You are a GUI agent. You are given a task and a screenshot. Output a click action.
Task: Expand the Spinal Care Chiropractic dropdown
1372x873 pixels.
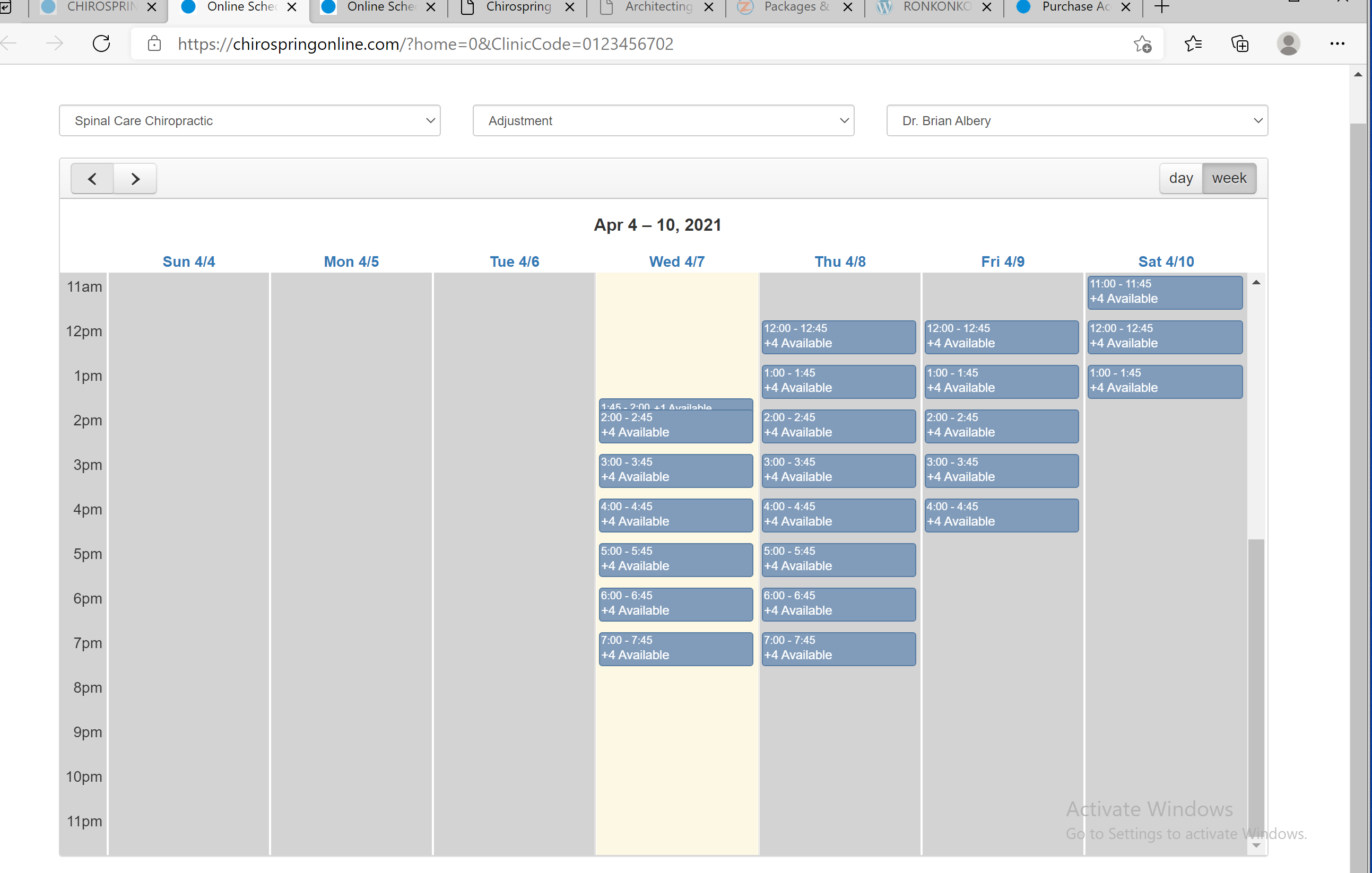tap(249, 121)
